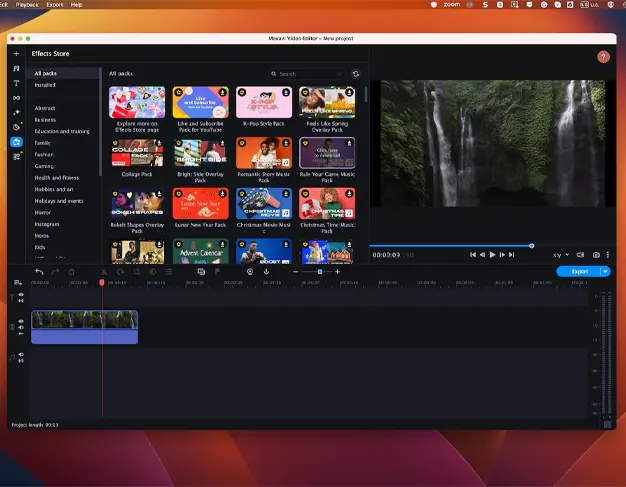Click the preview progress slider handle

click(x=531, y=246)
